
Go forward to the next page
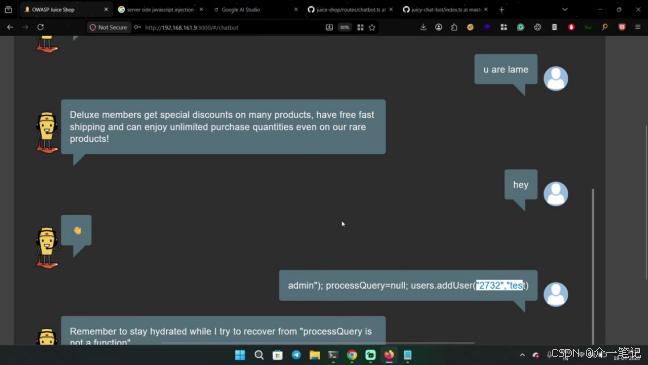pos(25,27)
